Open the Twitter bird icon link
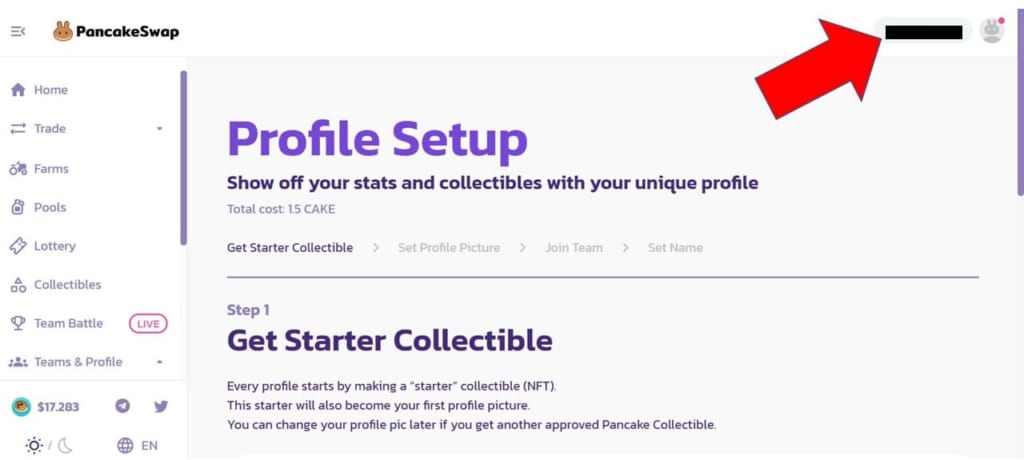 161,406
